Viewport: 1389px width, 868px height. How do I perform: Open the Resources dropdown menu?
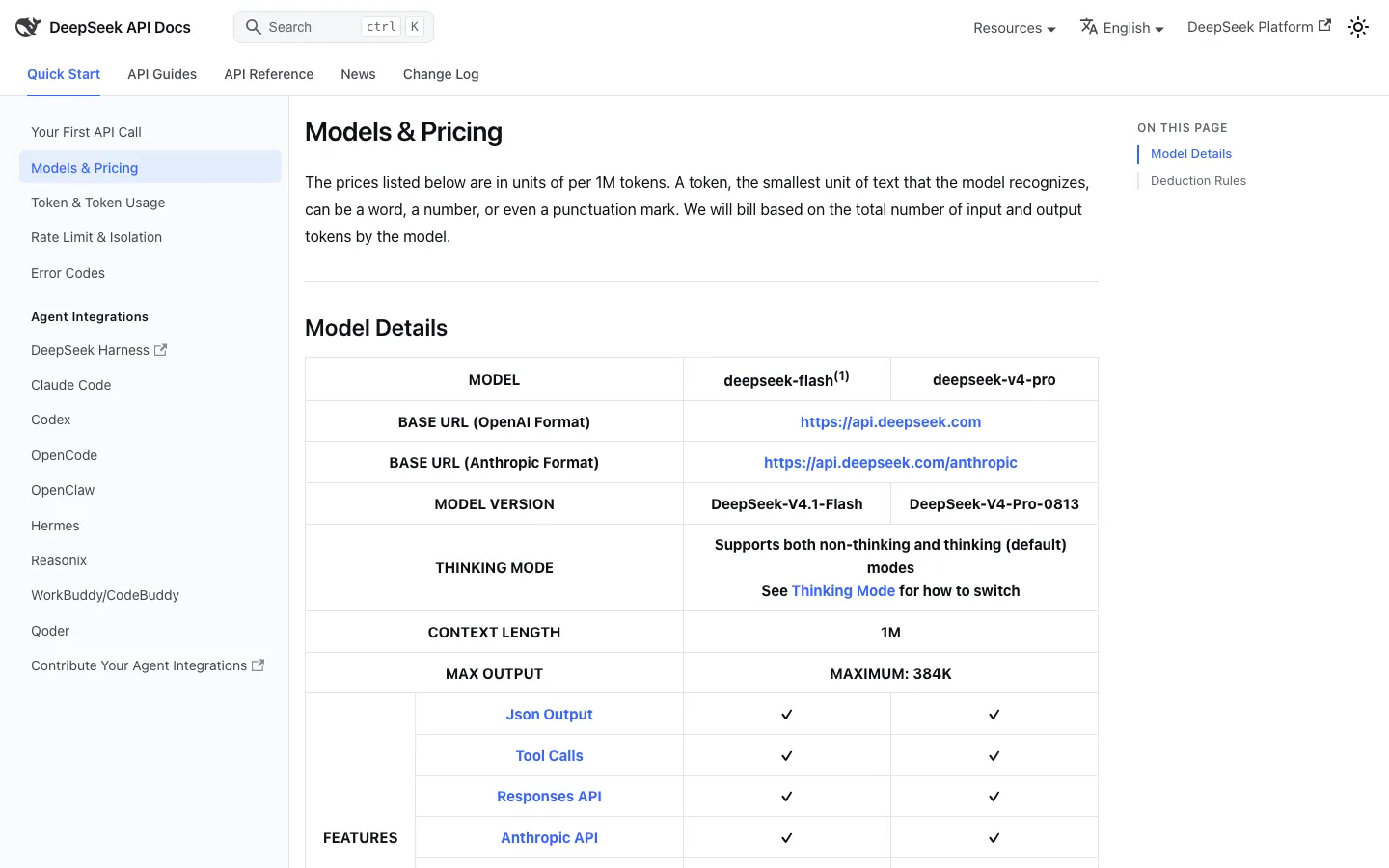(x=1015, y=28)
